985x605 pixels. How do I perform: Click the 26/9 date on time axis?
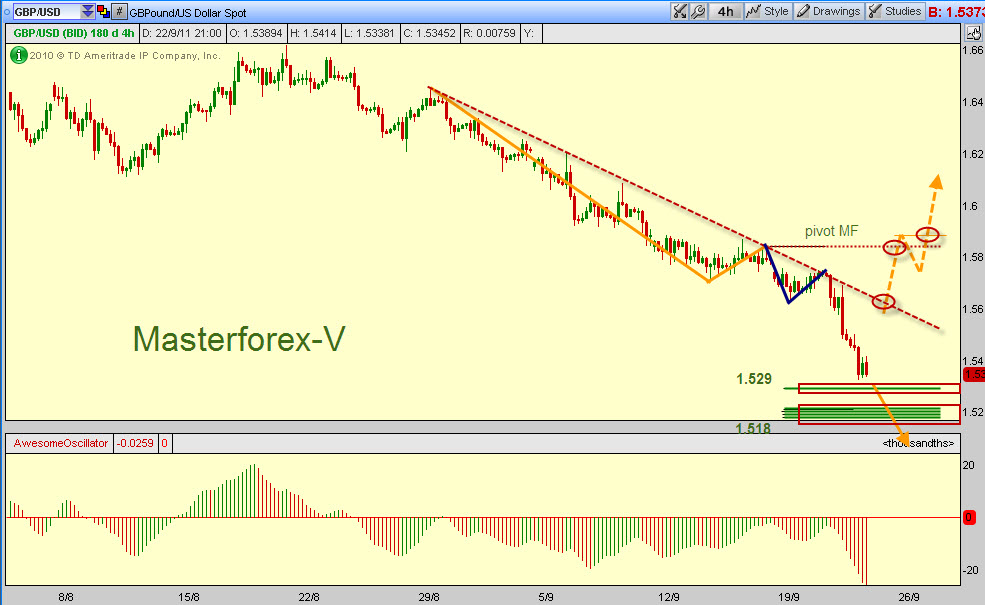pos(909,597)
